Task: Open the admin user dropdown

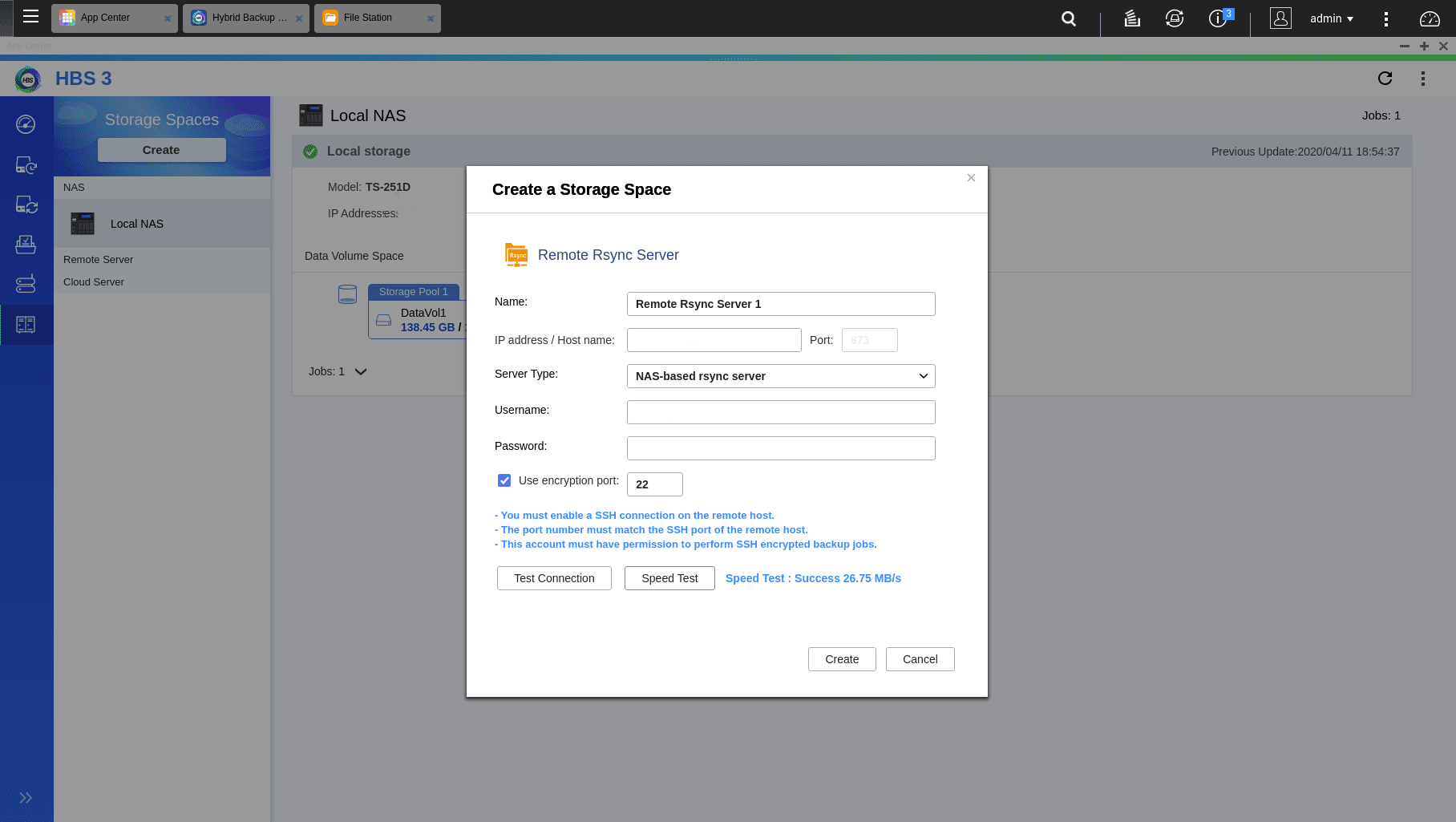Action: click(1331, 18)
